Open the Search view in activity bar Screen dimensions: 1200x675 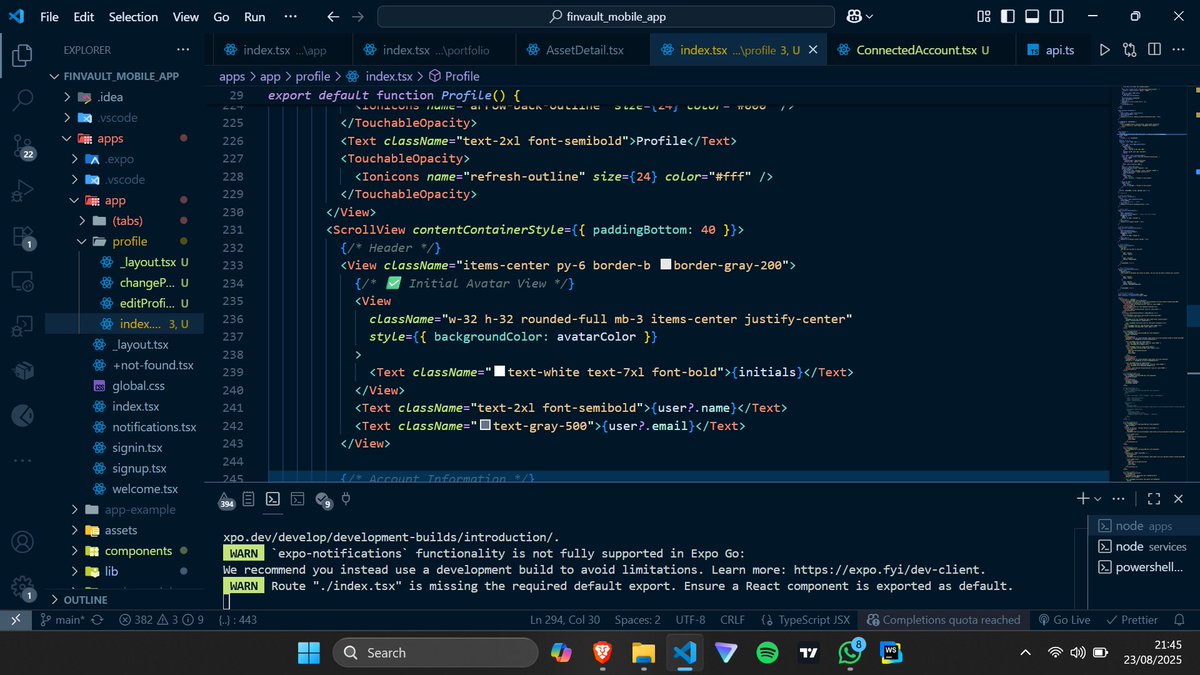click(22, 100)
